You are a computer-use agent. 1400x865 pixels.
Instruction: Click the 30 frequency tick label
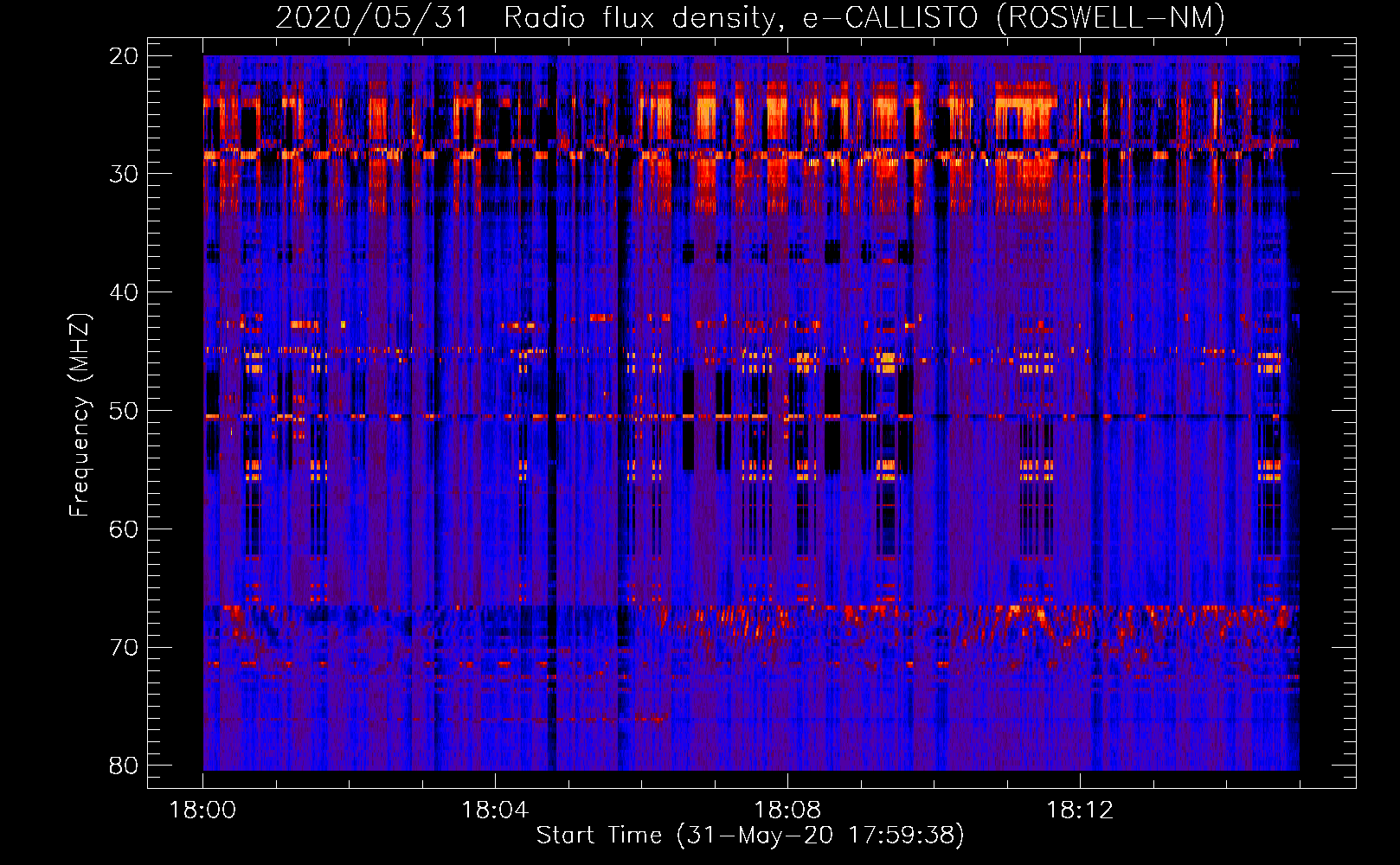tap(124, 174)
